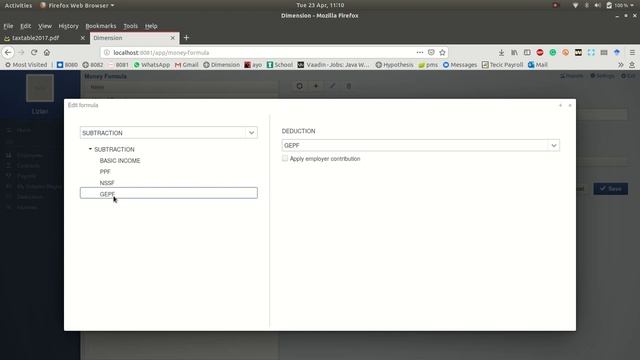Screen dimensions: 640x360
Task: Open the Gmail bookmark
Action: [187, 64]
